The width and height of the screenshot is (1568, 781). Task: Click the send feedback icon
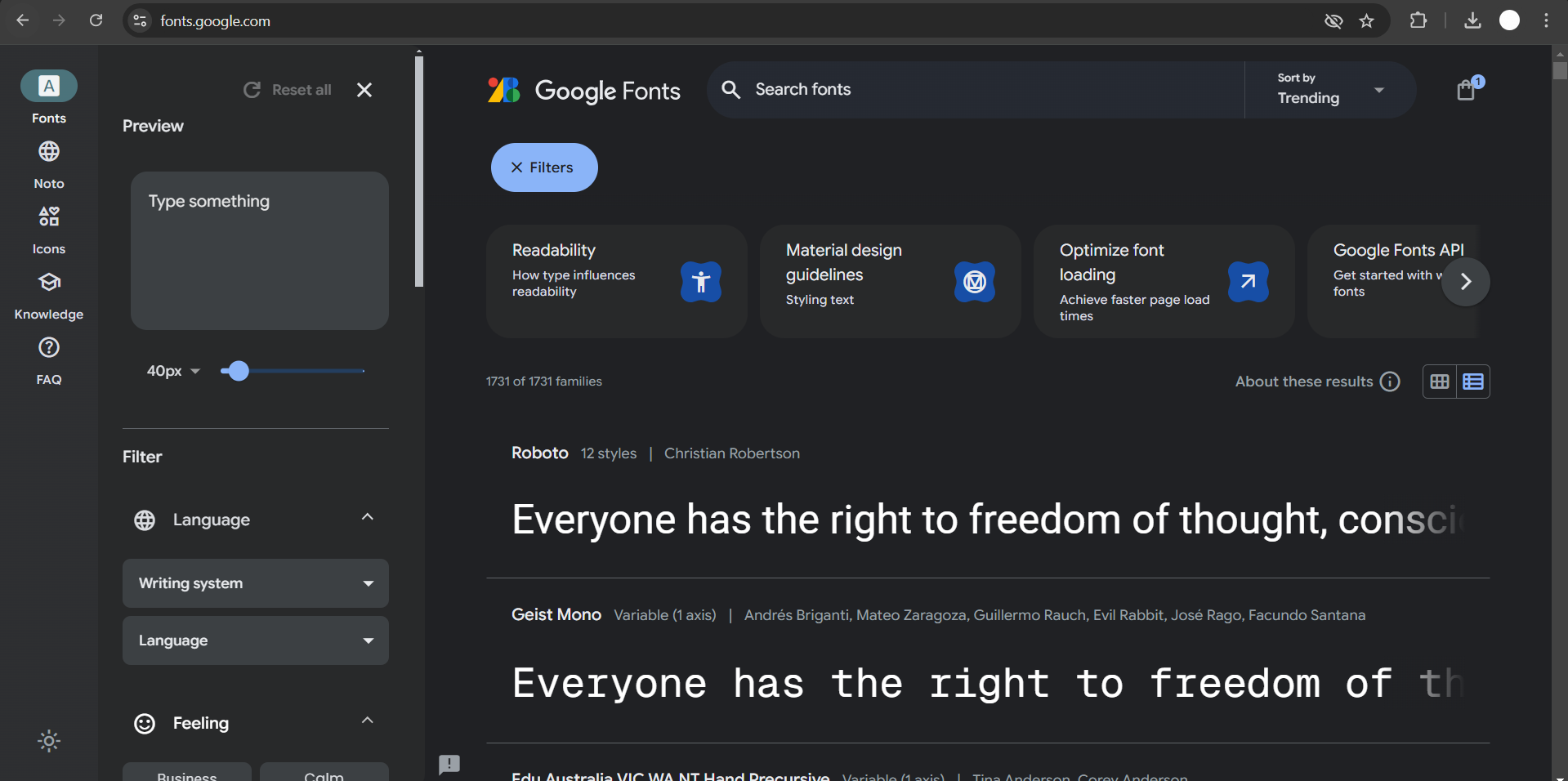click(x=449, y=764)
